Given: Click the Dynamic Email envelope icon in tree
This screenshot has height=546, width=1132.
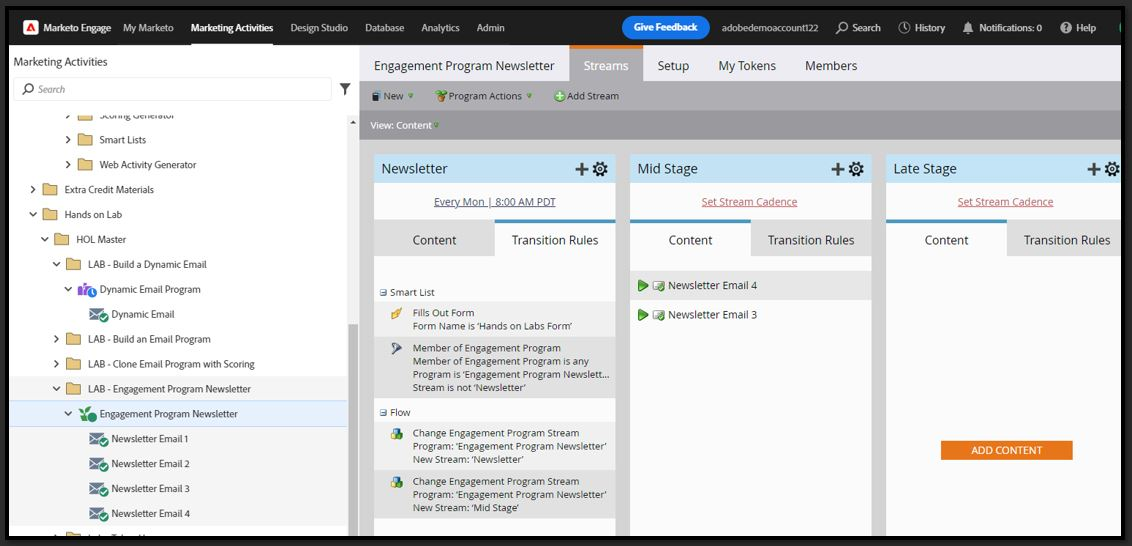Looking at the screenshot, I should click(x=98, y=315).
